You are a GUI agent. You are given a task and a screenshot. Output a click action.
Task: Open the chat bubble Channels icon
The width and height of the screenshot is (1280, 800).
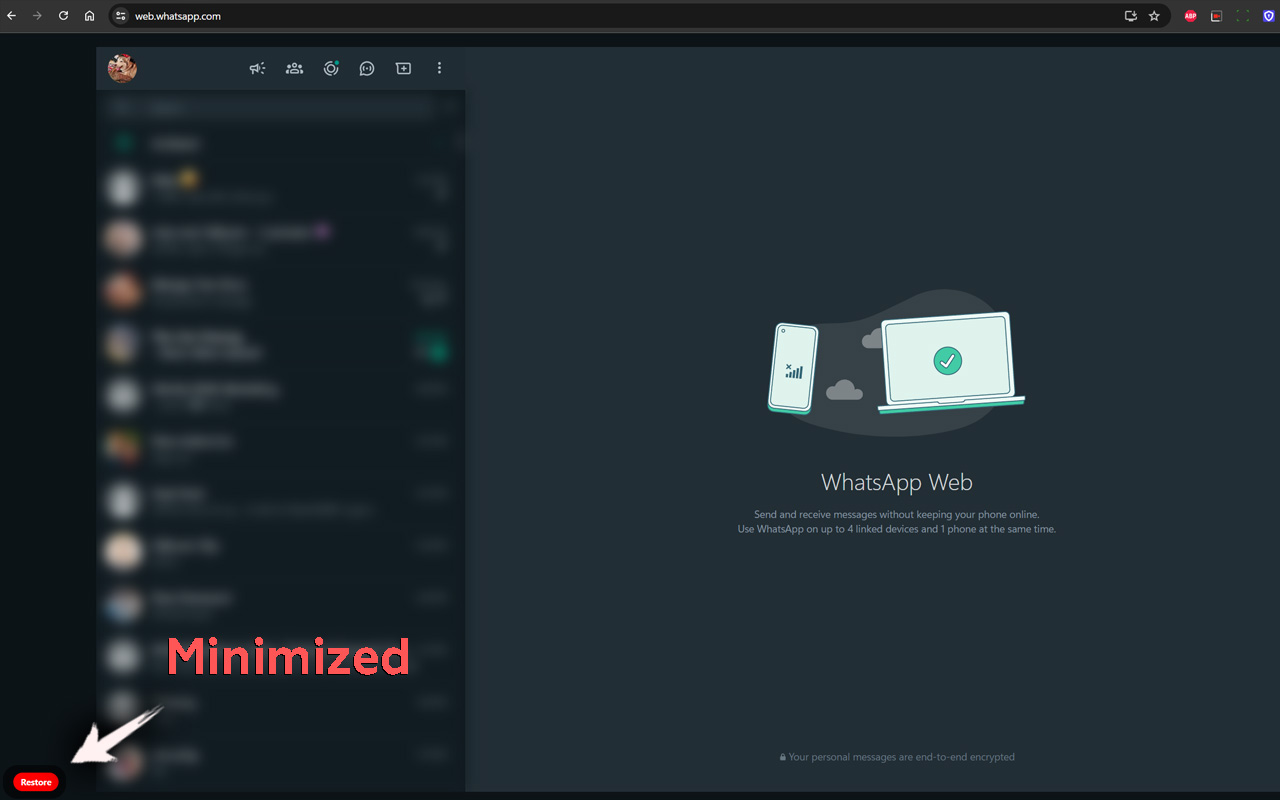click(x=367, y=68)
